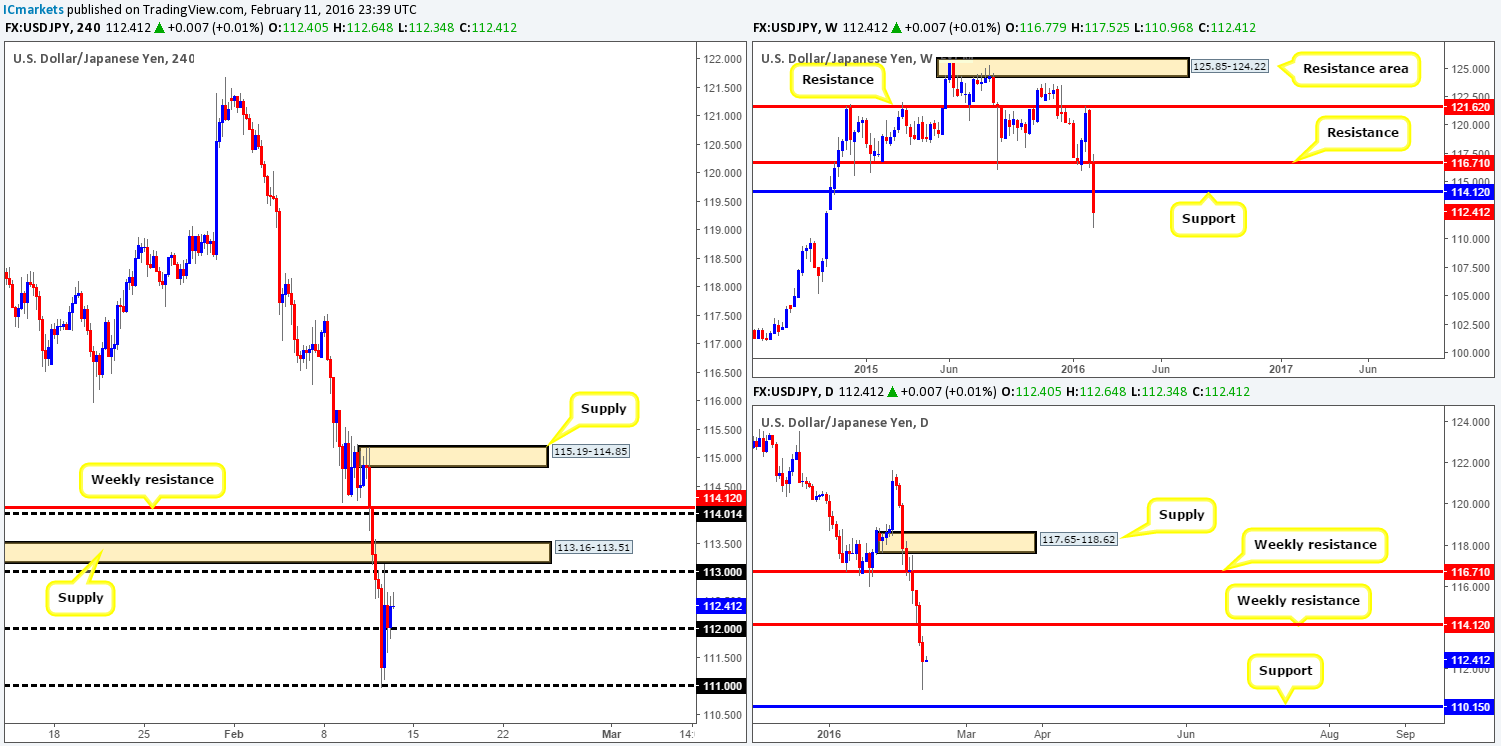The height and width of the screenshot is (746, 1501).
Task: Click Weekly resistance callout on 4H chart
Action: [x=152, y=479]
